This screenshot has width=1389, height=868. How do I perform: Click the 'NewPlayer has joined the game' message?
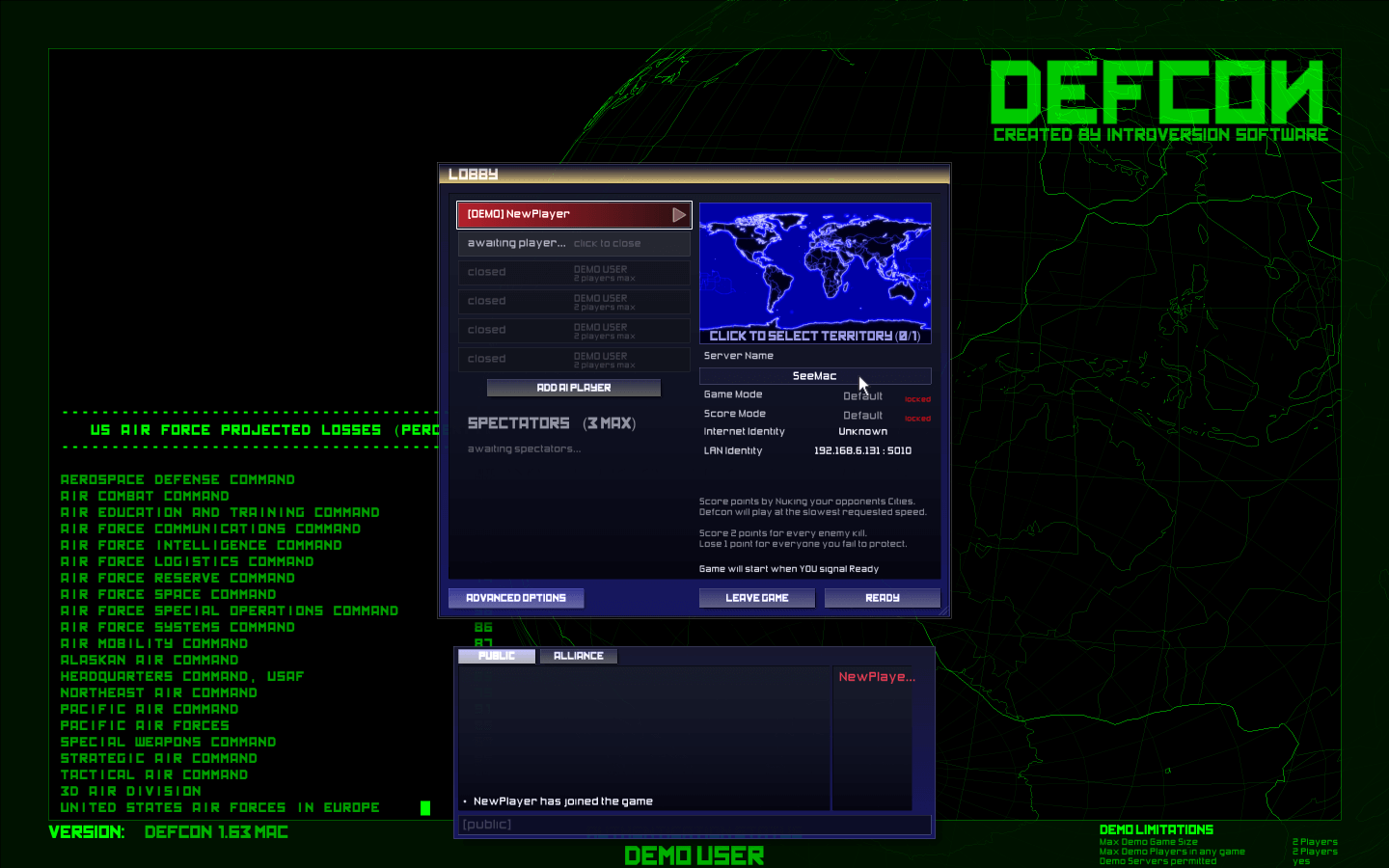563,801
